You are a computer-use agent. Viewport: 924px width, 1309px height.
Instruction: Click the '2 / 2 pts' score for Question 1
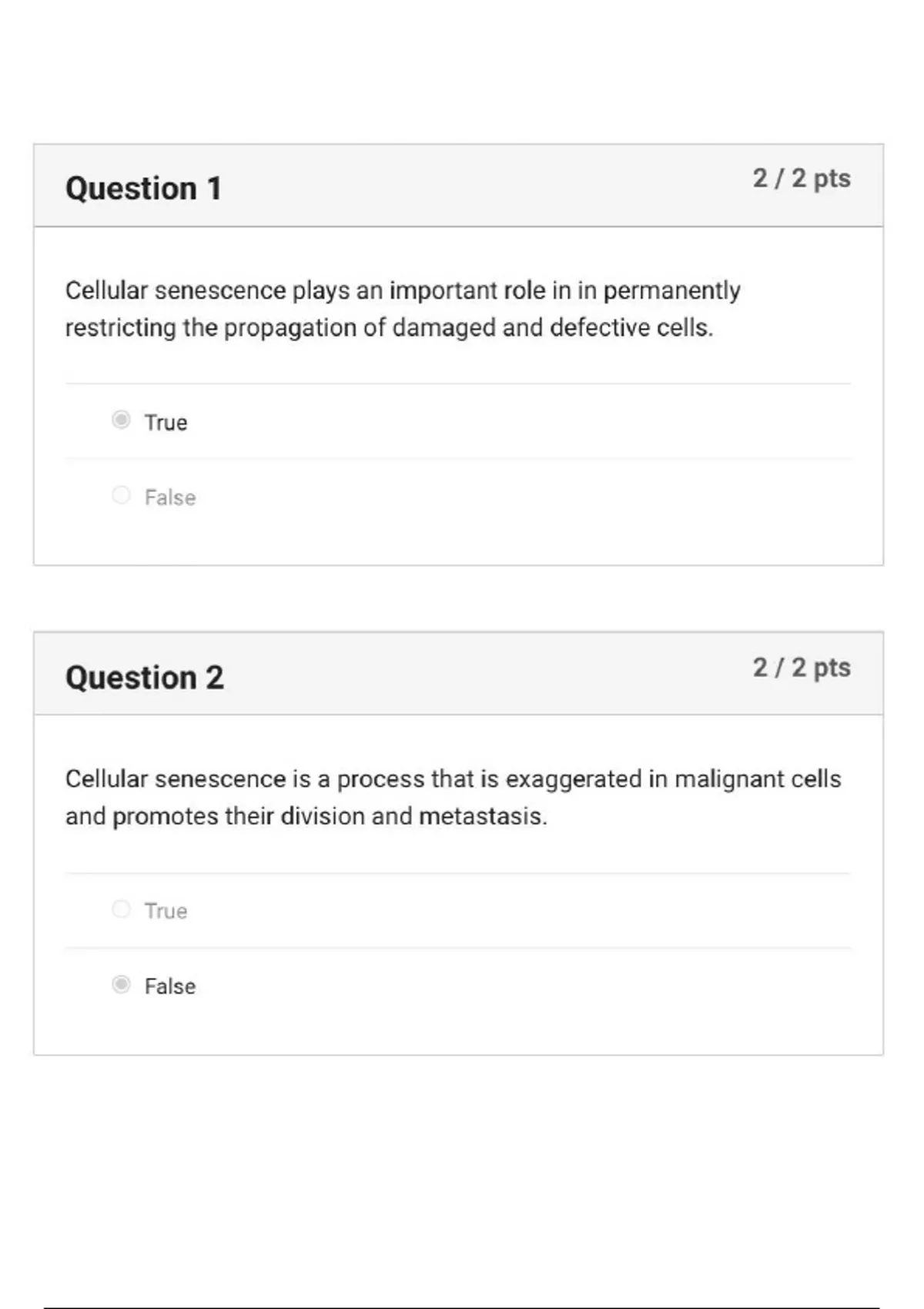802,179
